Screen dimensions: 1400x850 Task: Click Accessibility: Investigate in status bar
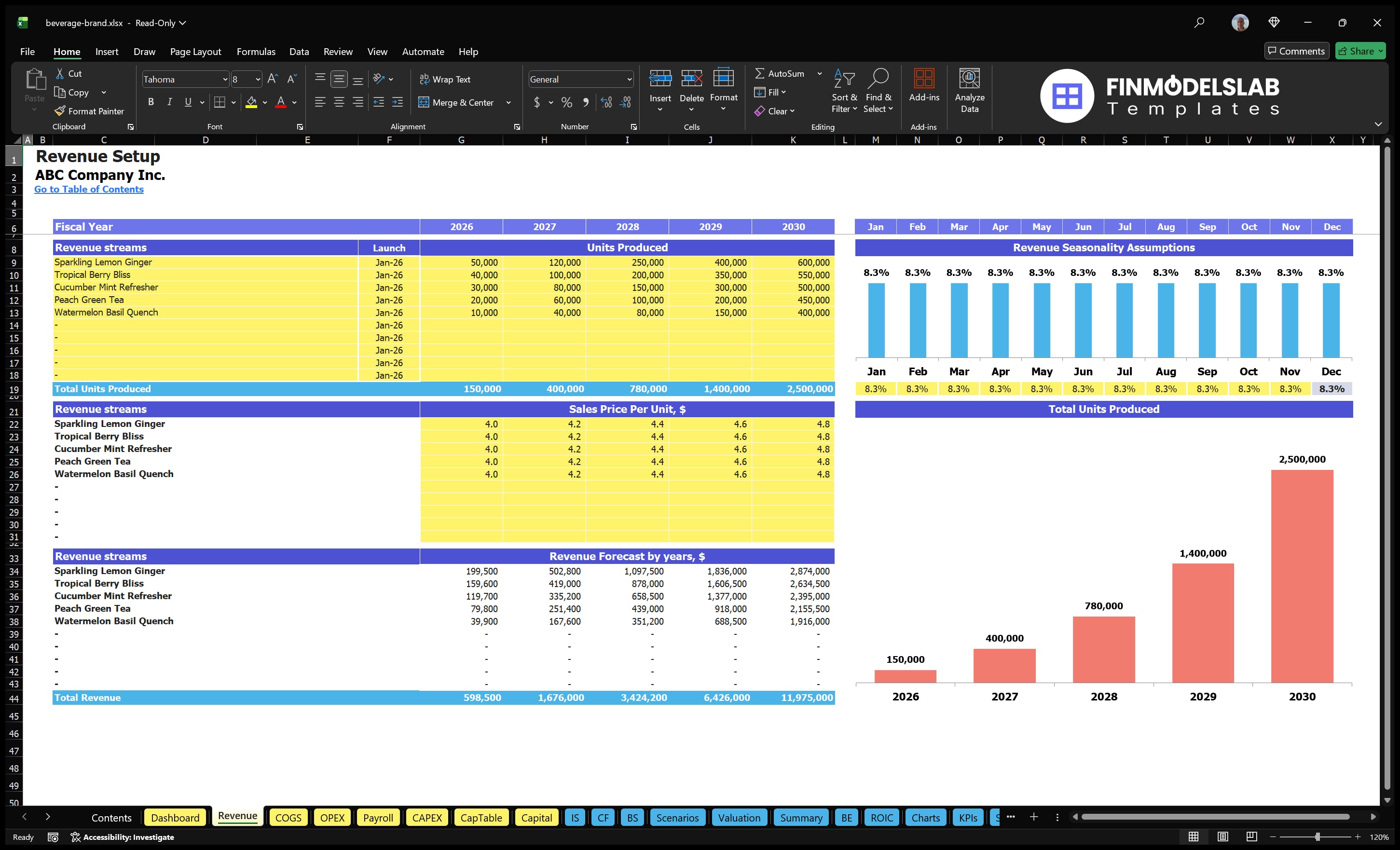point(123,836)
